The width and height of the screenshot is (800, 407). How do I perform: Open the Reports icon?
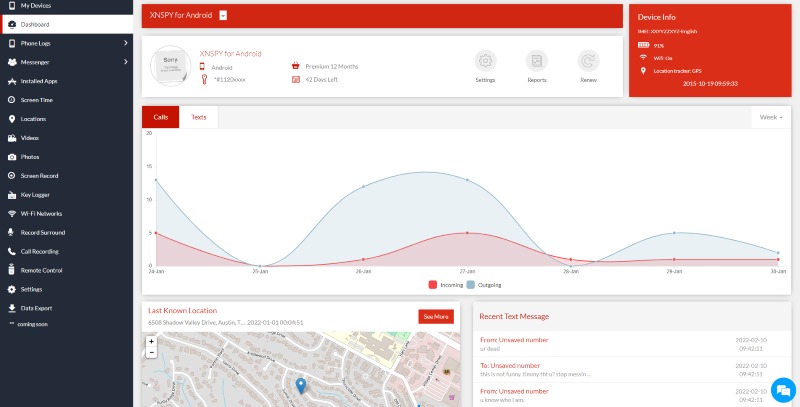tap(537, 60)
